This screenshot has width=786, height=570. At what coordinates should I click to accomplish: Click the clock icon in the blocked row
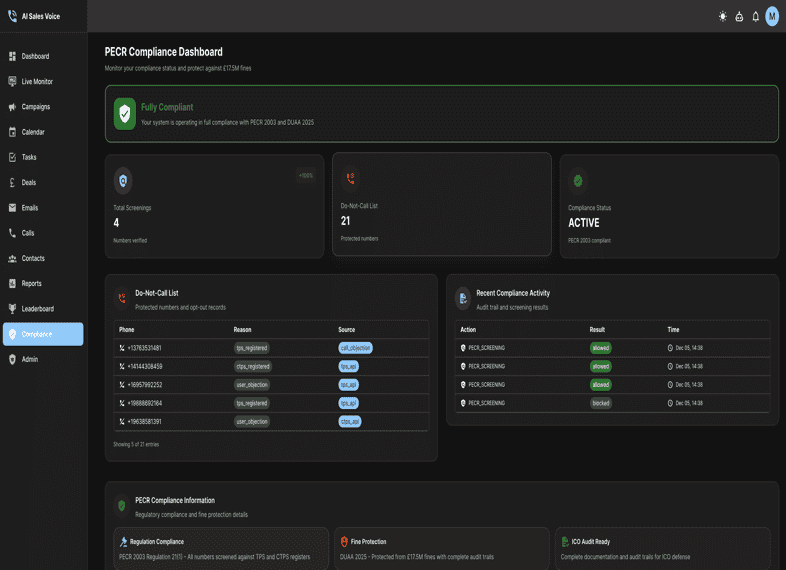coord(670,403)
